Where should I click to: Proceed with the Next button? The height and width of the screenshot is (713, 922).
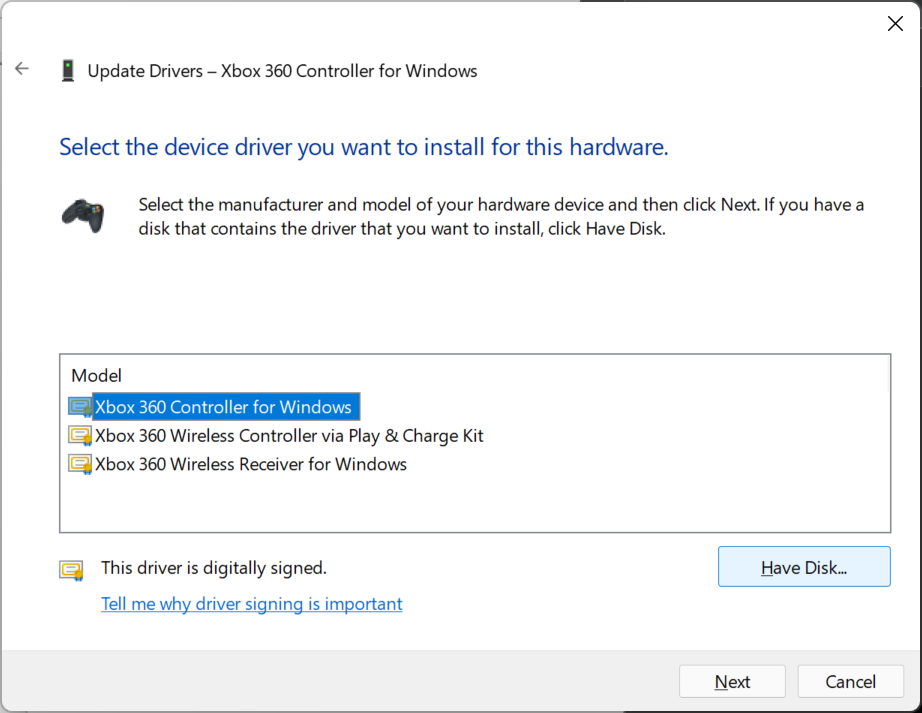tap(732, 682)
